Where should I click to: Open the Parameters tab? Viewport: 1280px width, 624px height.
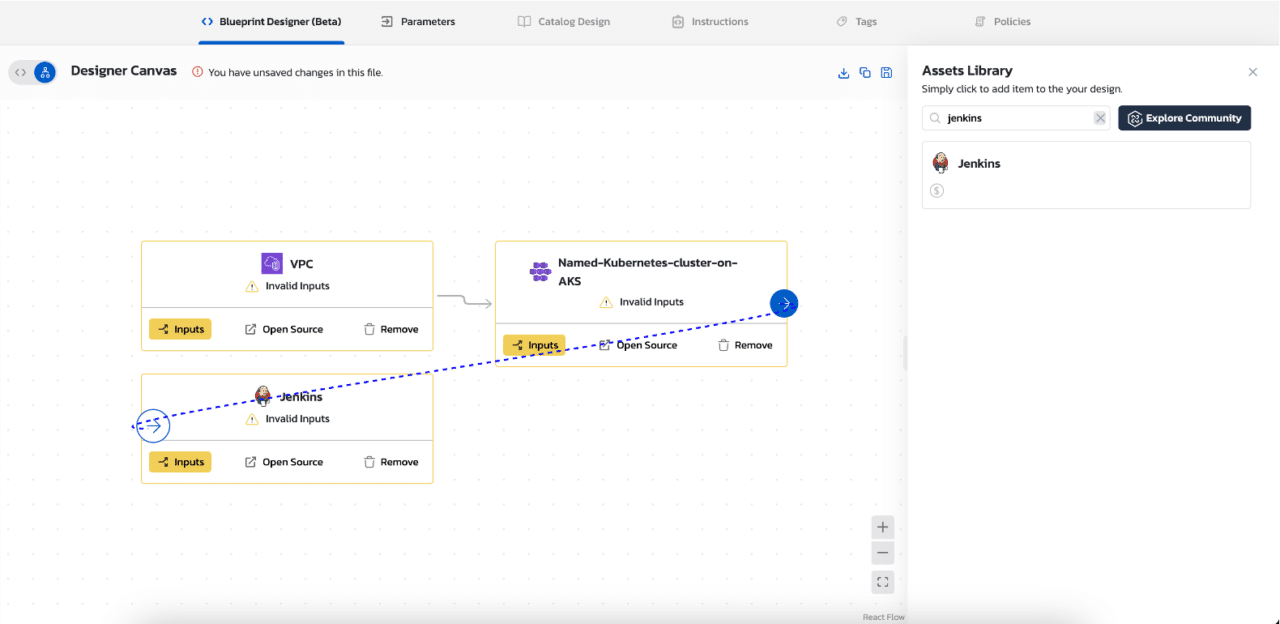click(418, 21)
